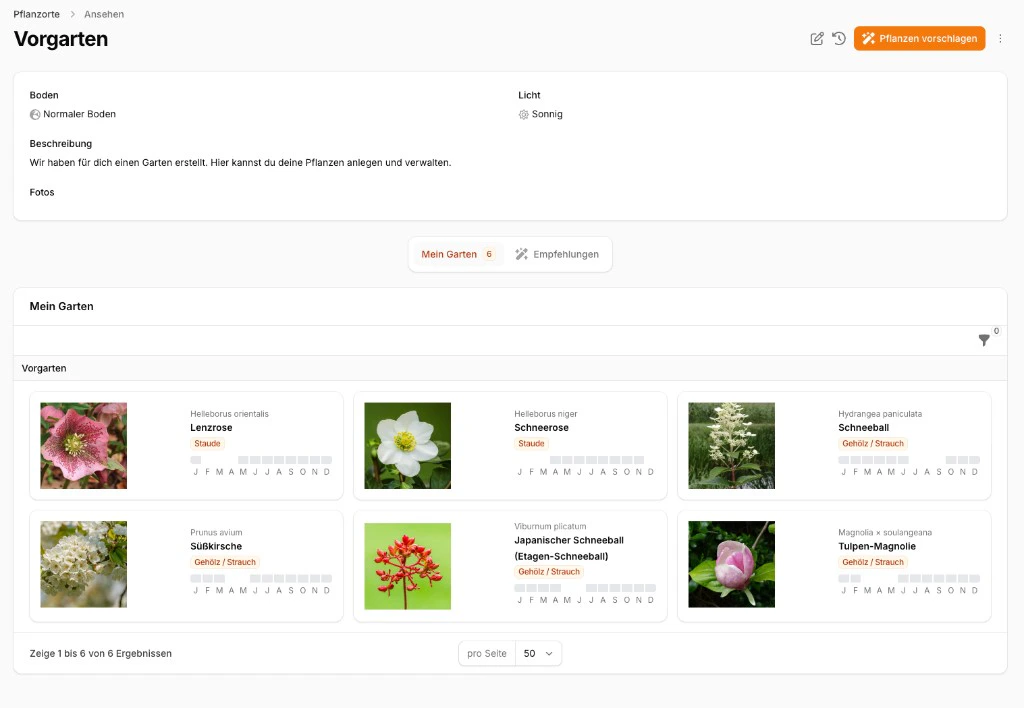Screen dimensions: 1024x708
Task: Click the Staude tag on Schneerose
Action: click(531, 443)
